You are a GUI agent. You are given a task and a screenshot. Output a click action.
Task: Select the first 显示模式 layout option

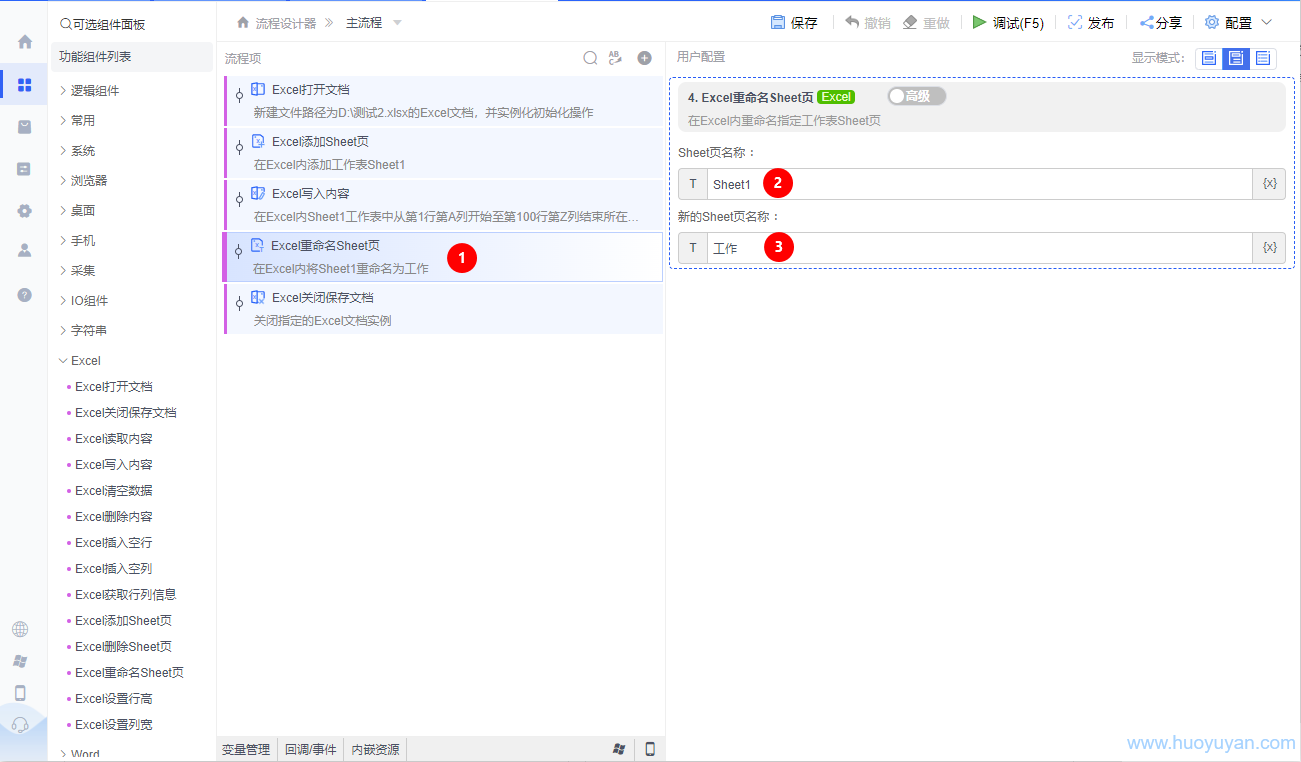pos(1209,58)
